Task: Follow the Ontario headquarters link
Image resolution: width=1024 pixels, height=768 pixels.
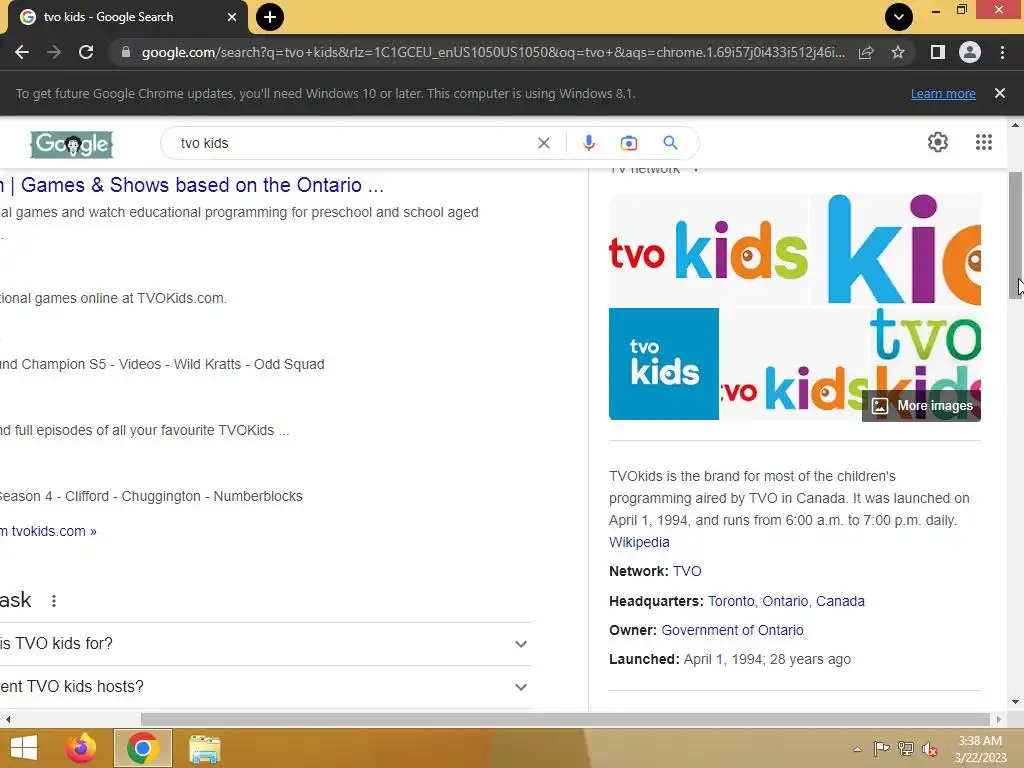Action: pos(785,601)
